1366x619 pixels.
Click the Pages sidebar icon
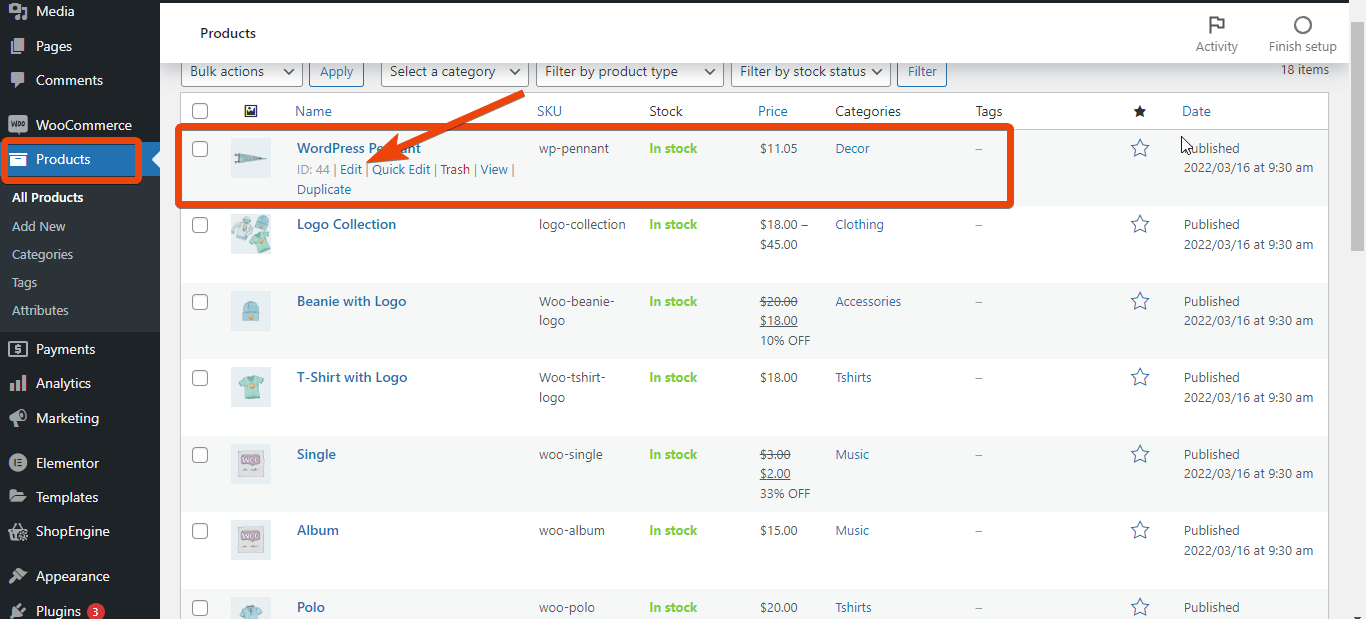click(x=18, y=46)
